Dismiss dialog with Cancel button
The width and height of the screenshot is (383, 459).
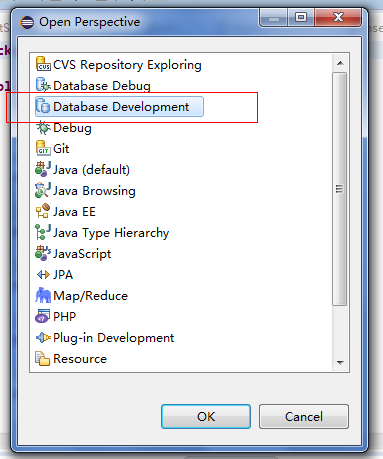click(304, 416)
